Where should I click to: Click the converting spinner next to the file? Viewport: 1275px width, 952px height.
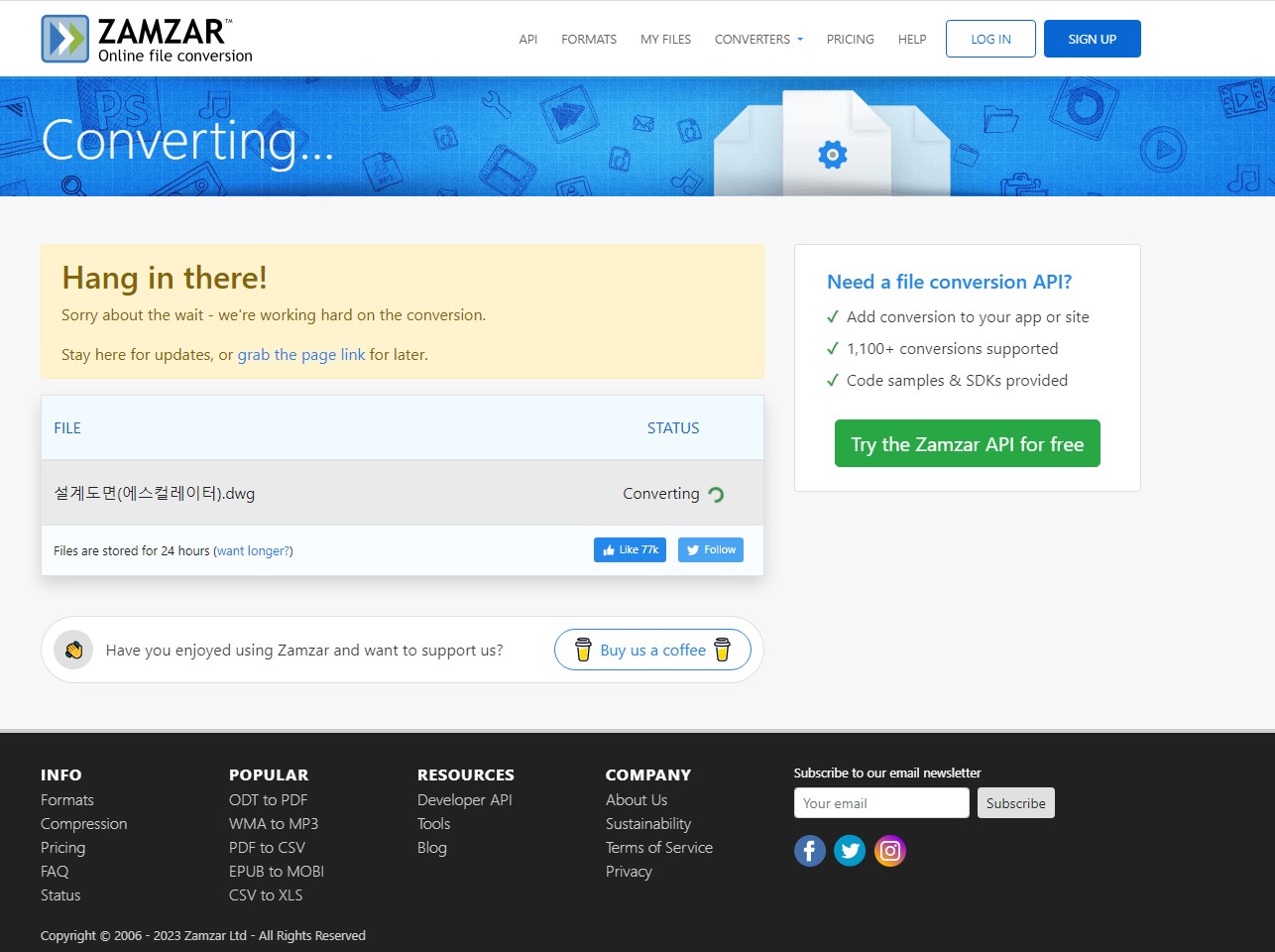coord(716,494)
